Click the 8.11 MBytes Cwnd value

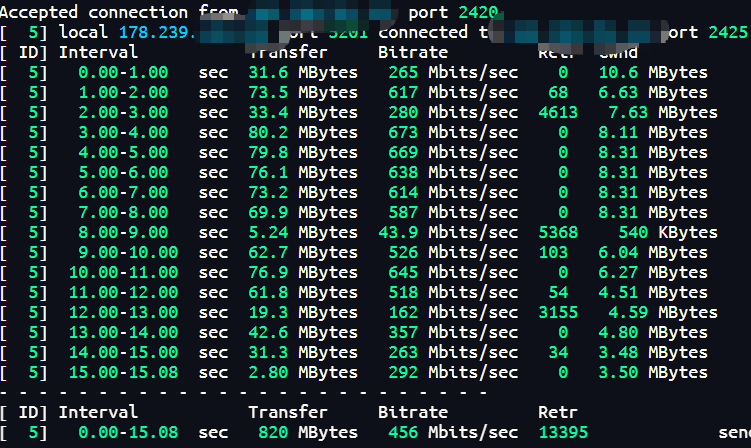[653, 132]
